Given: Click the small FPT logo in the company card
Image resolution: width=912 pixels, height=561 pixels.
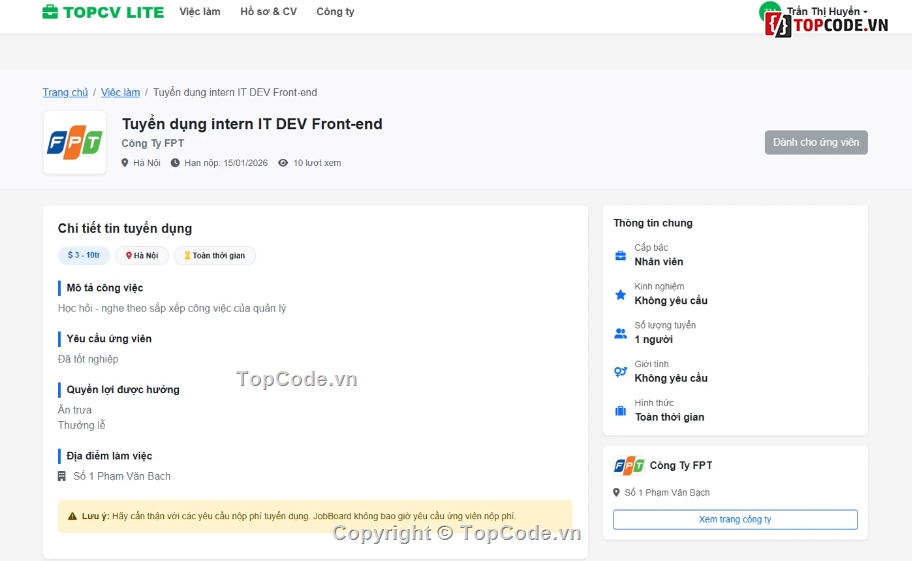Looking at the screenshot, I should 629,466.
